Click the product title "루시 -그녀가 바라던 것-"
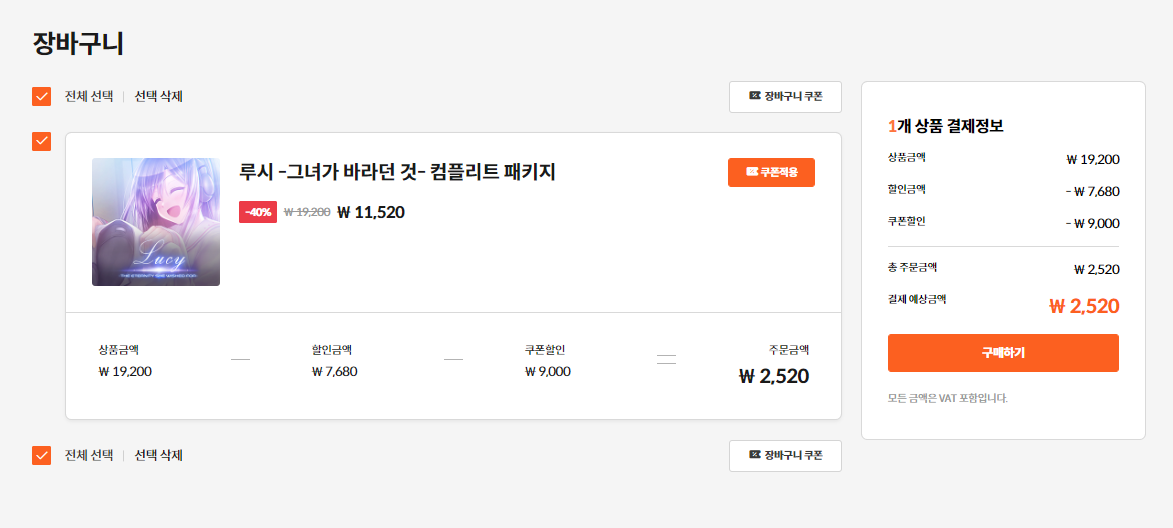1173x528 pixels. (397, 173)
